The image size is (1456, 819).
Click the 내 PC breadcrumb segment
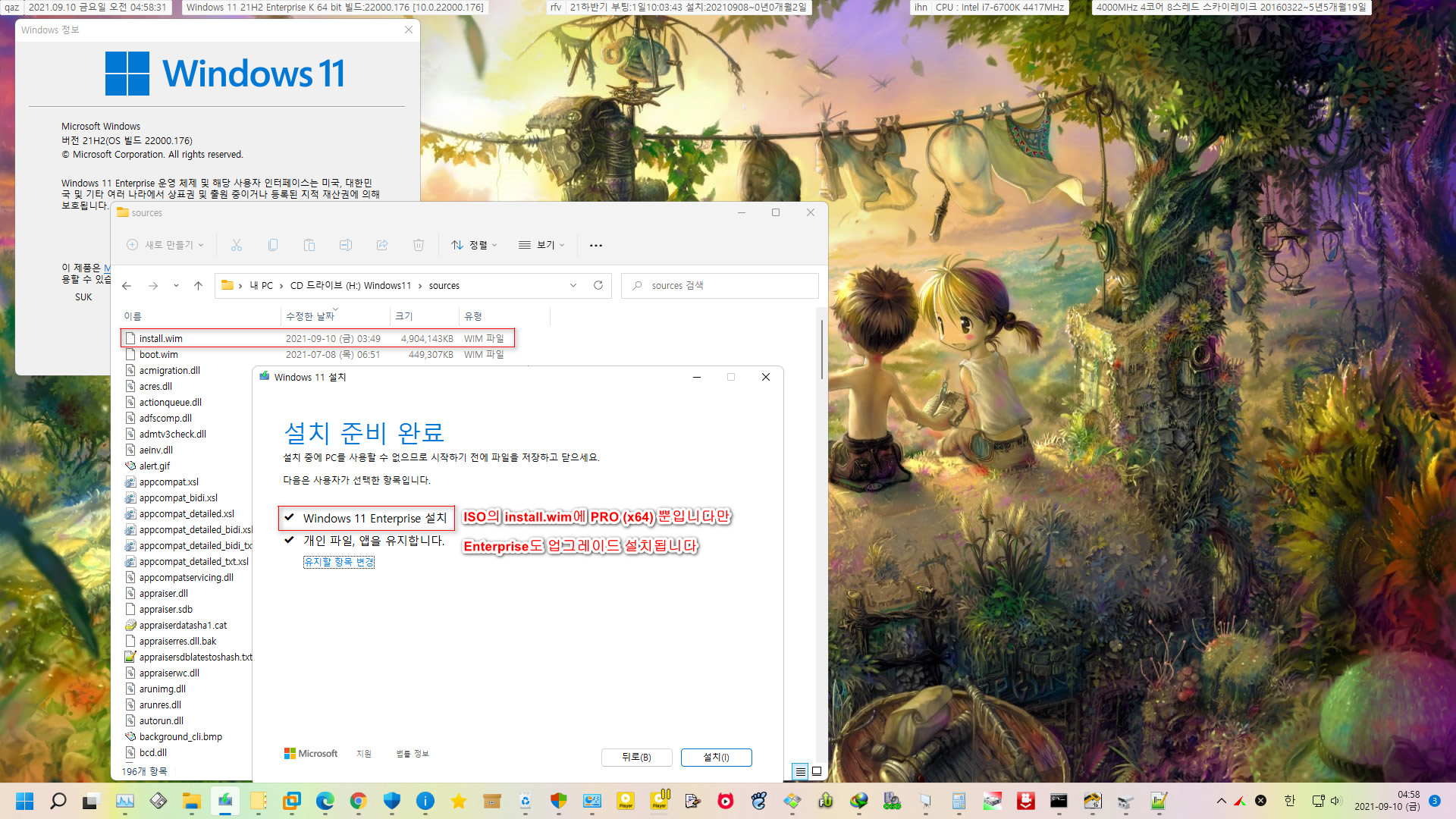coord(261,286)
